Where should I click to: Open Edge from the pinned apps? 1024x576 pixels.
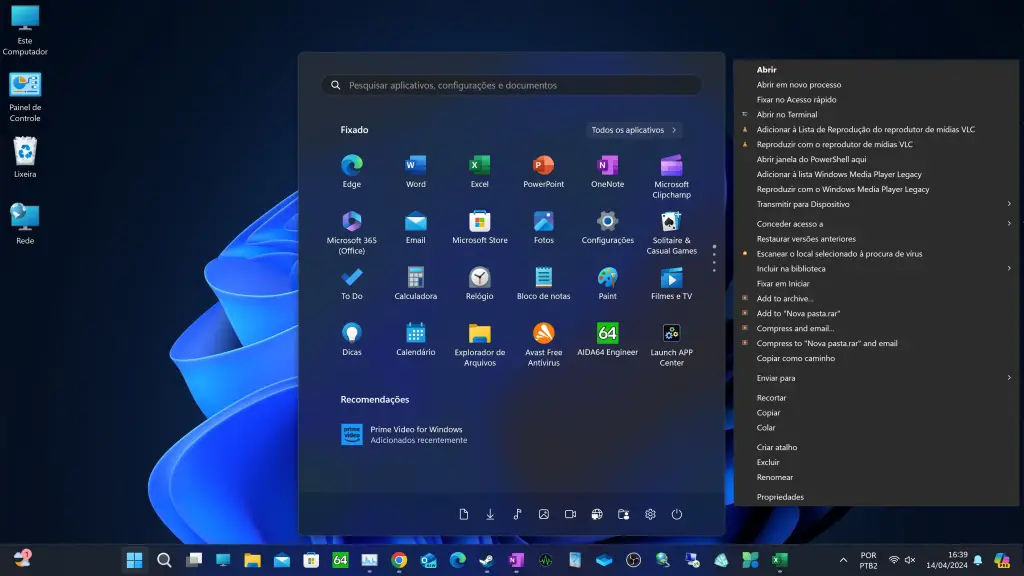click(x=351, y=171)
